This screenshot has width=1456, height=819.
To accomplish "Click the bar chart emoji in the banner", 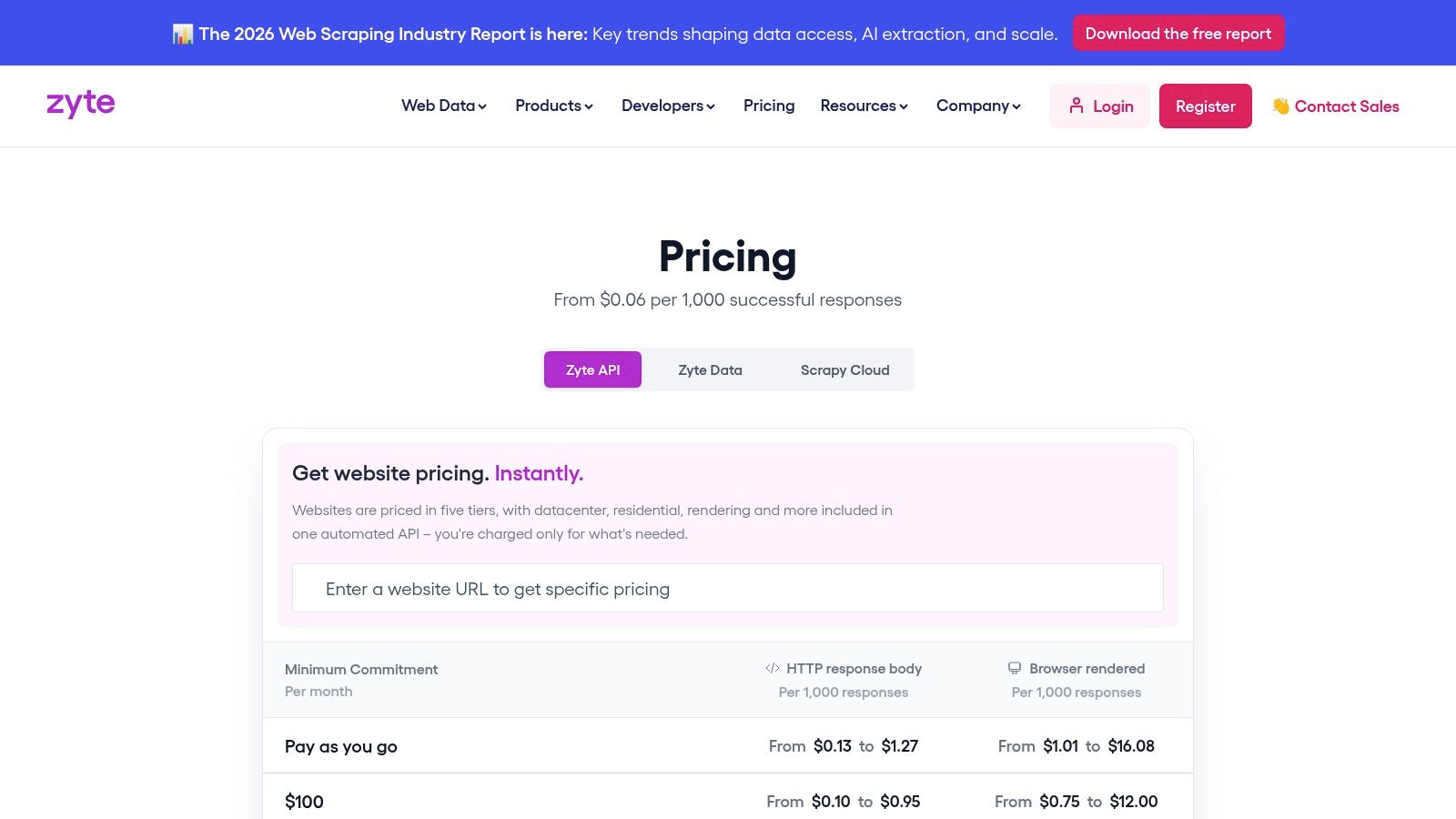I will coord(182,33).
